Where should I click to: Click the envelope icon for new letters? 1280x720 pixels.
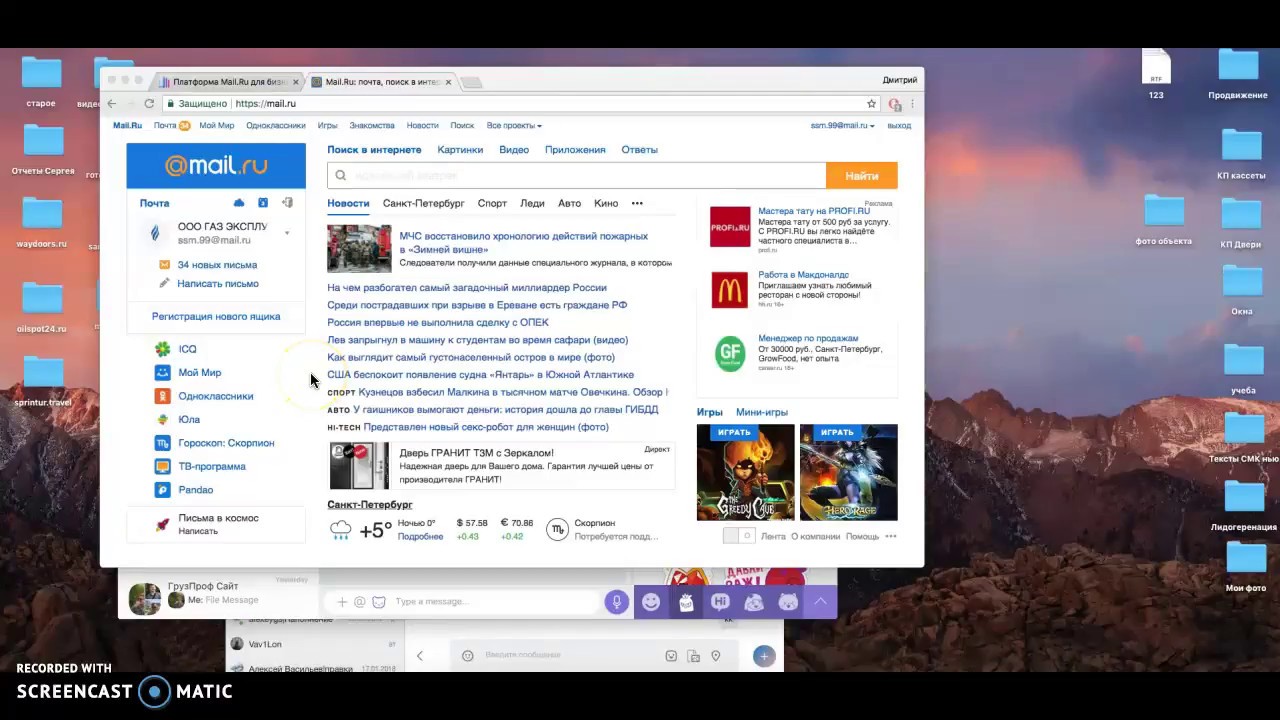(x=164, y=265)
